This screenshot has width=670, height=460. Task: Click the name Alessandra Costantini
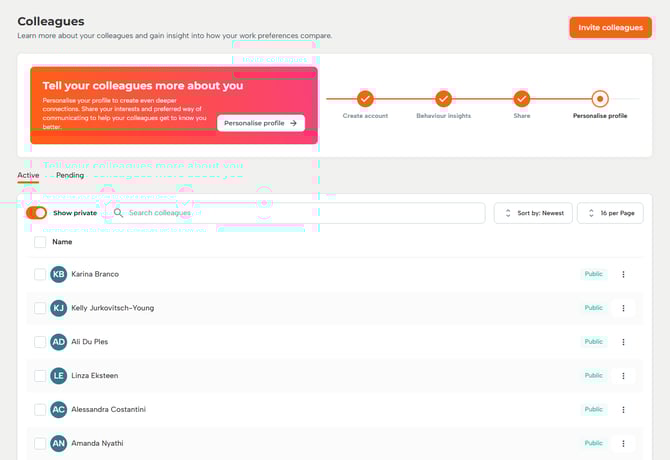coord(109,410)
